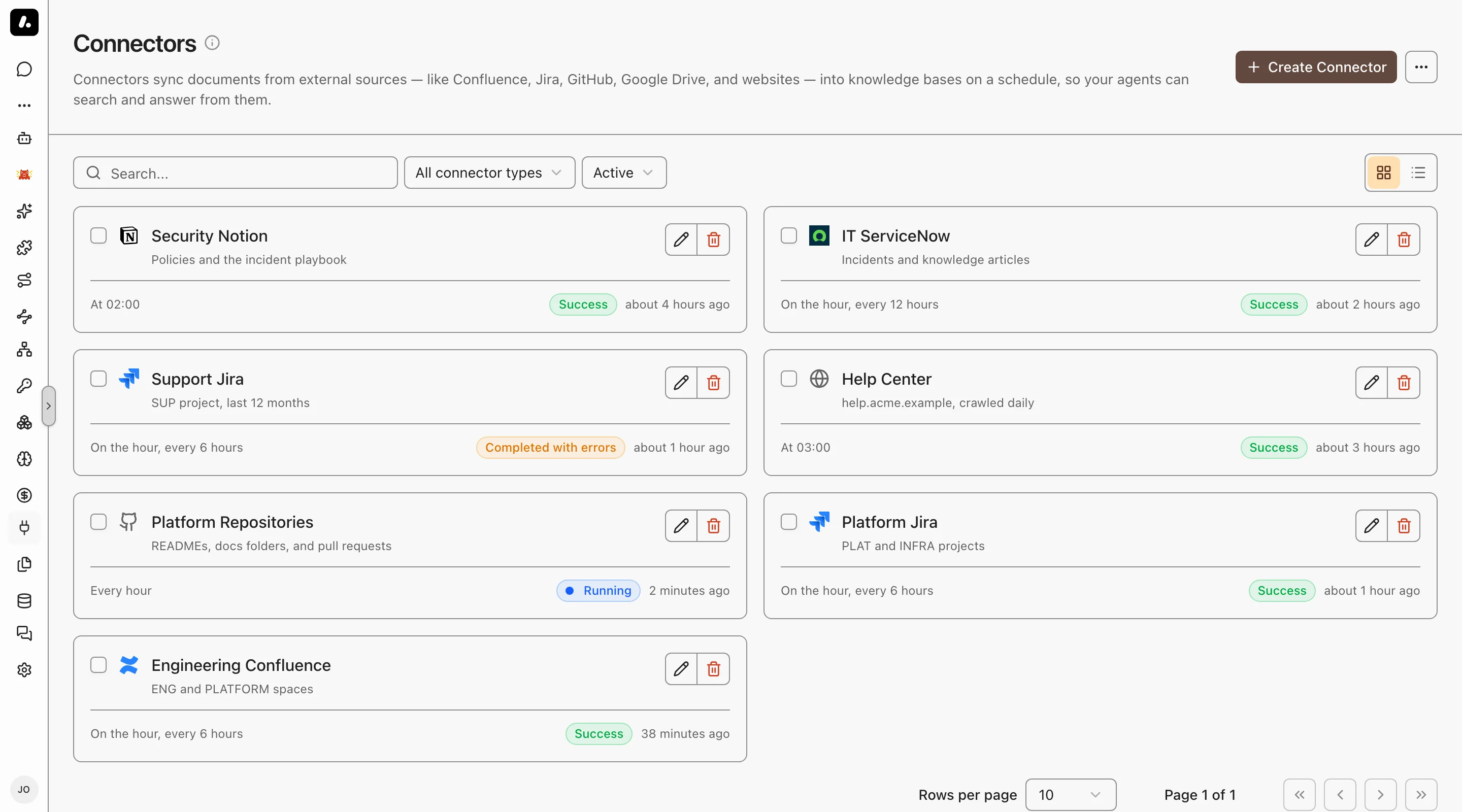Open the settings gear icon in sidebar
Viewport: 1462px width, 812px height.
(x=24, y=670)
